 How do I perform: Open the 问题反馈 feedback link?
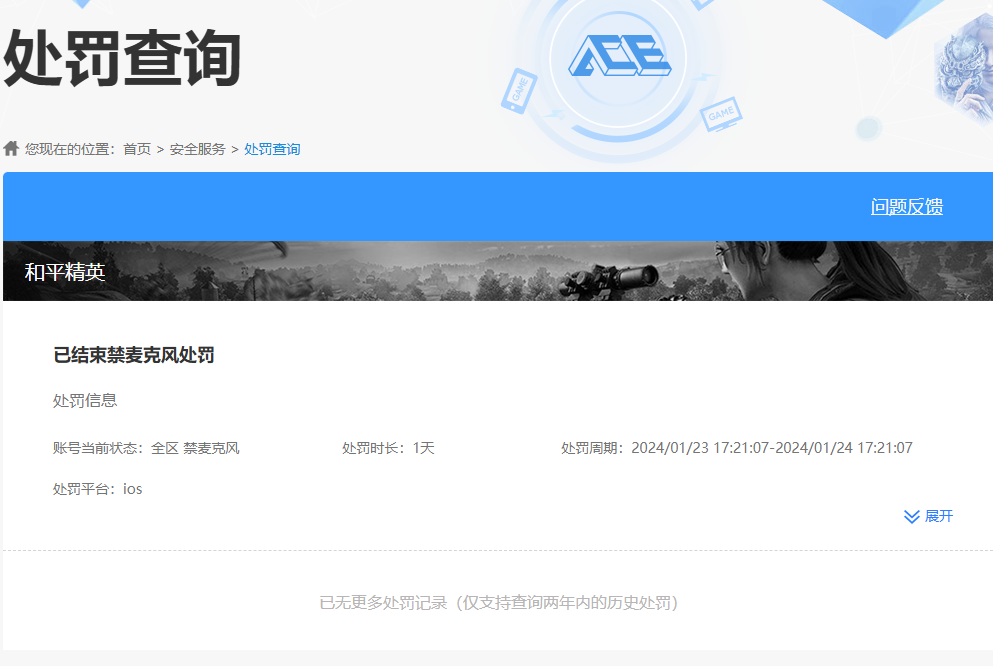(908, 206)
